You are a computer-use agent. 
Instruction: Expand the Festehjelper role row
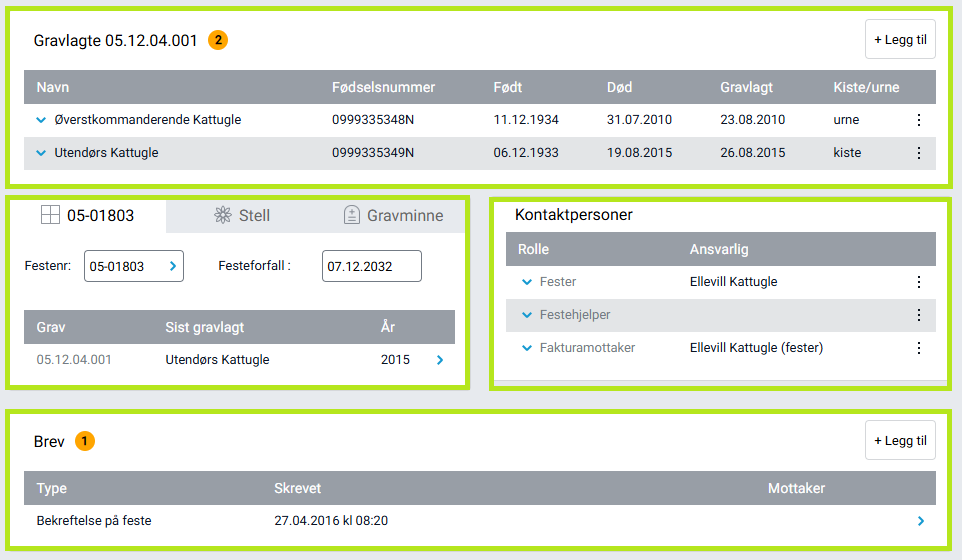[526, 315]
